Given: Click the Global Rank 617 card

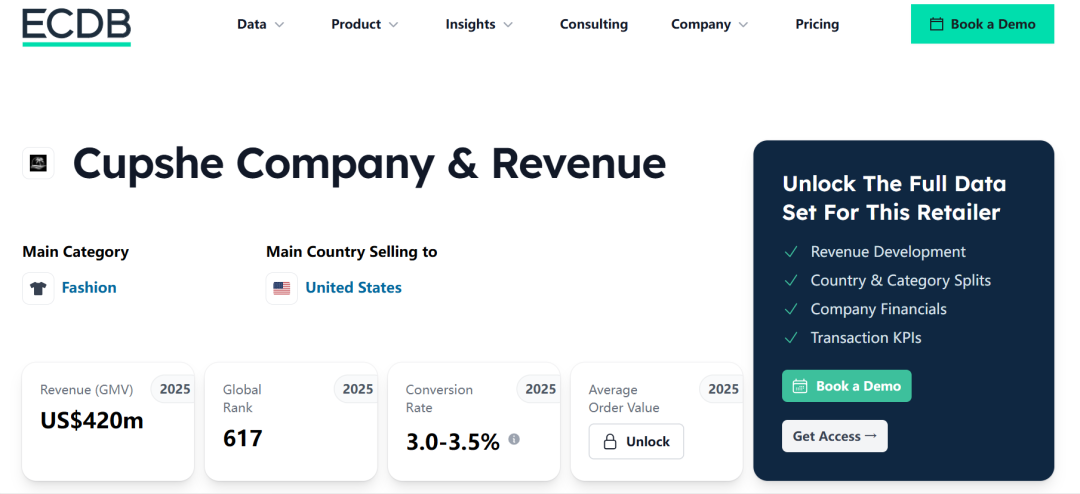Looking at the screenshot, I should (291, 422).
